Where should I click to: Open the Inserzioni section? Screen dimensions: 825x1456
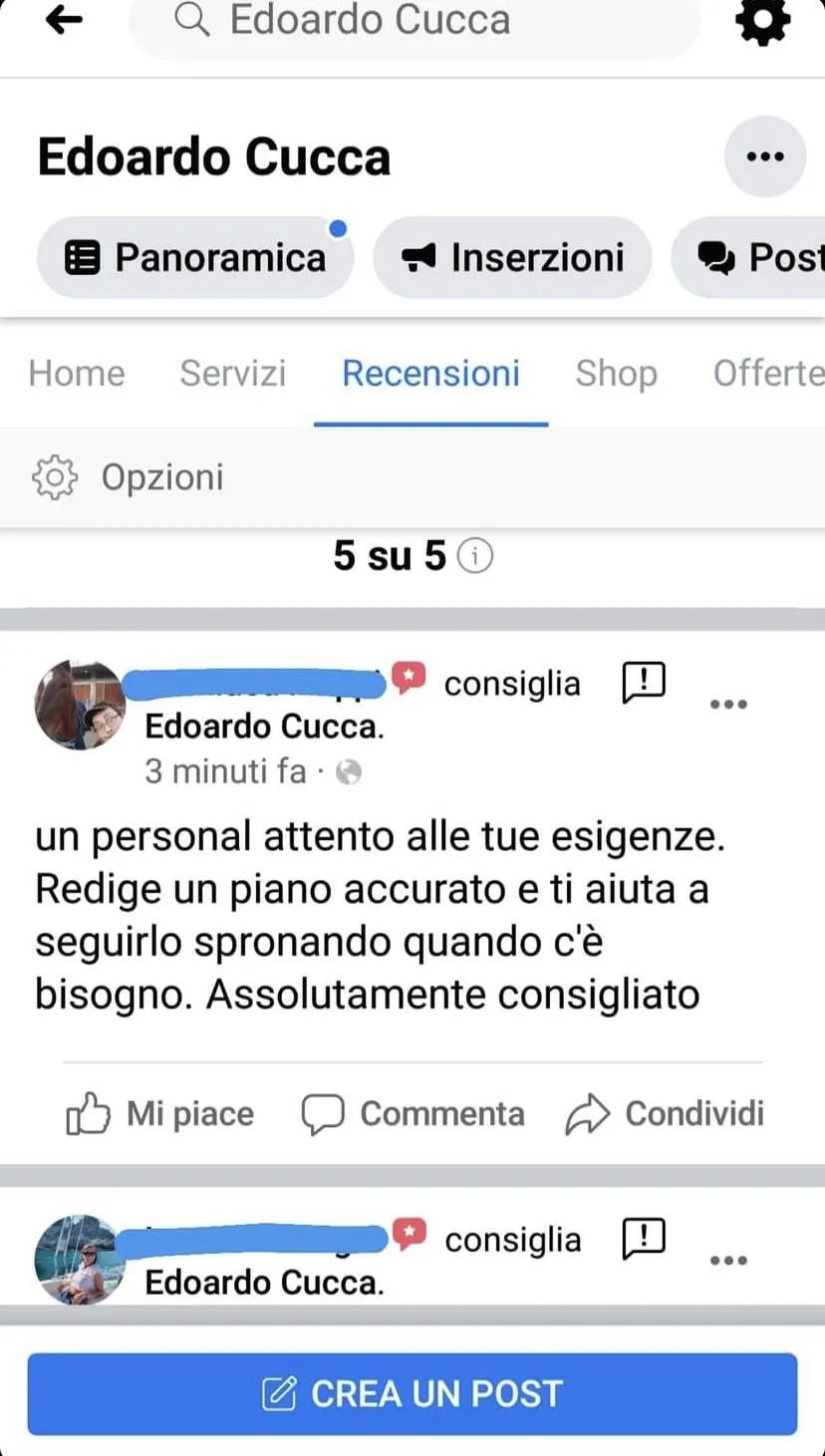click(512, 257)
